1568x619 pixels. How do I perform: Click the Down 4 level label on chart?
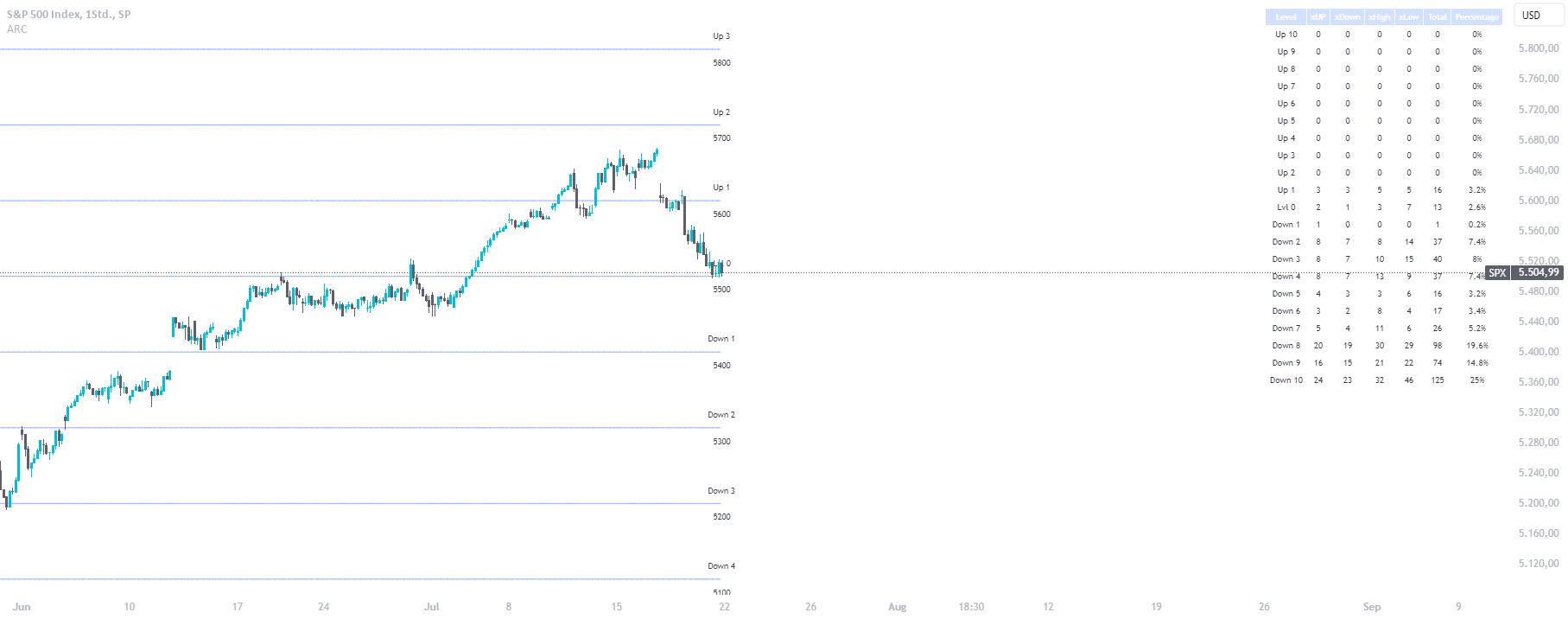[x=721, y=565]
